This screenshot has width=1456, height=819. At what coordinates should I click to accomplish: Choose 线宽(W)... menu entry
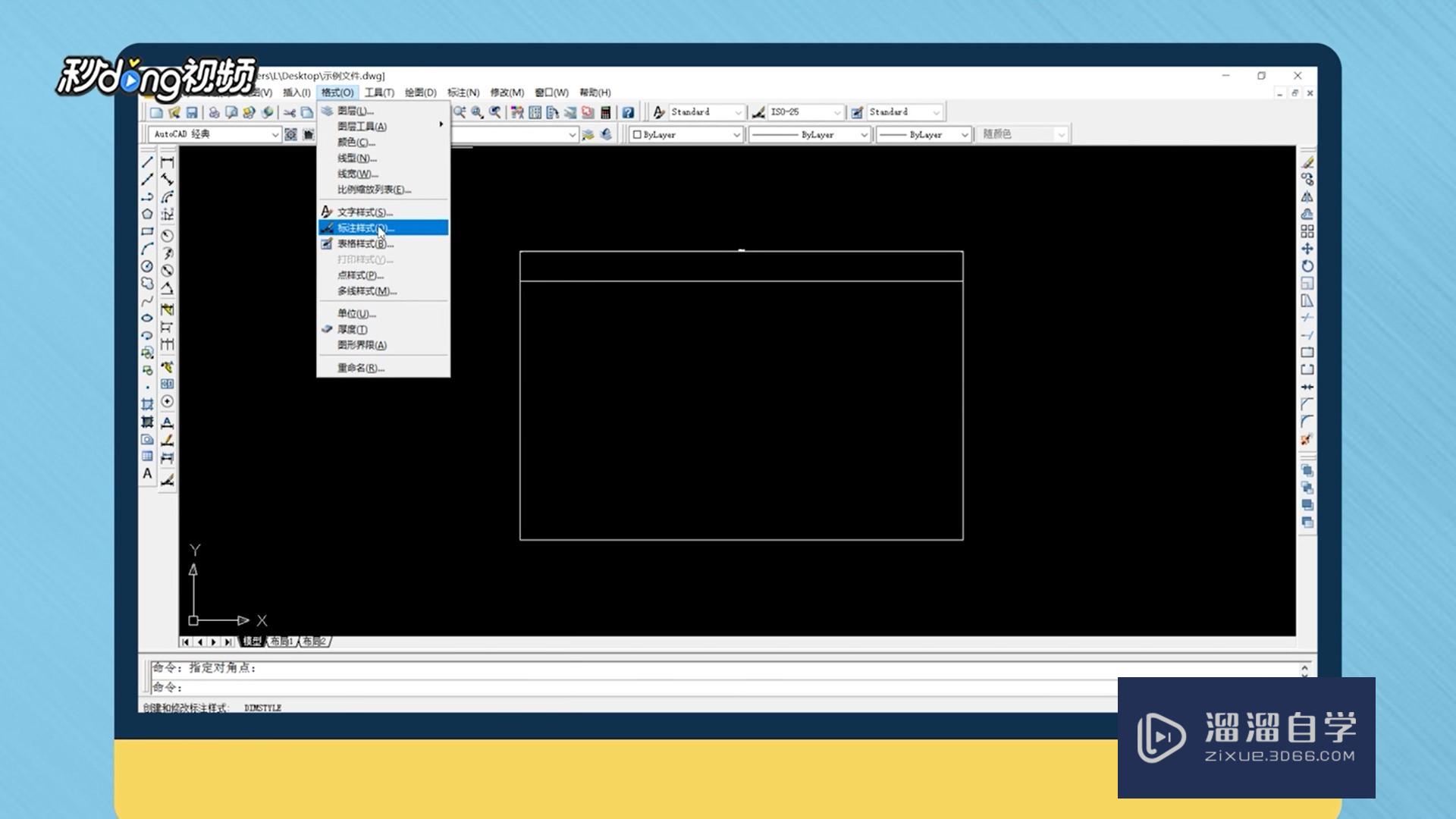(383, 174)
